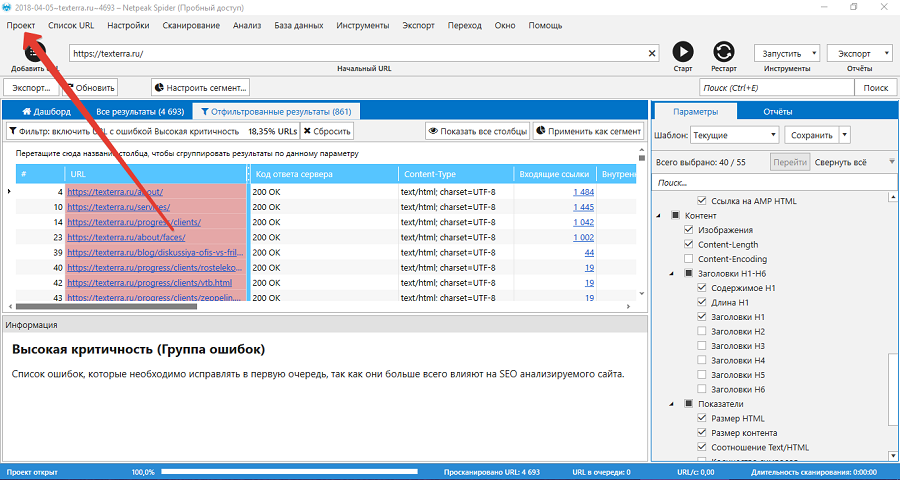Image resolution: width=900 pixels, height=480 pixels.
Task: Open the Dashboard tab house icon
Action: (x=26, y=111)
